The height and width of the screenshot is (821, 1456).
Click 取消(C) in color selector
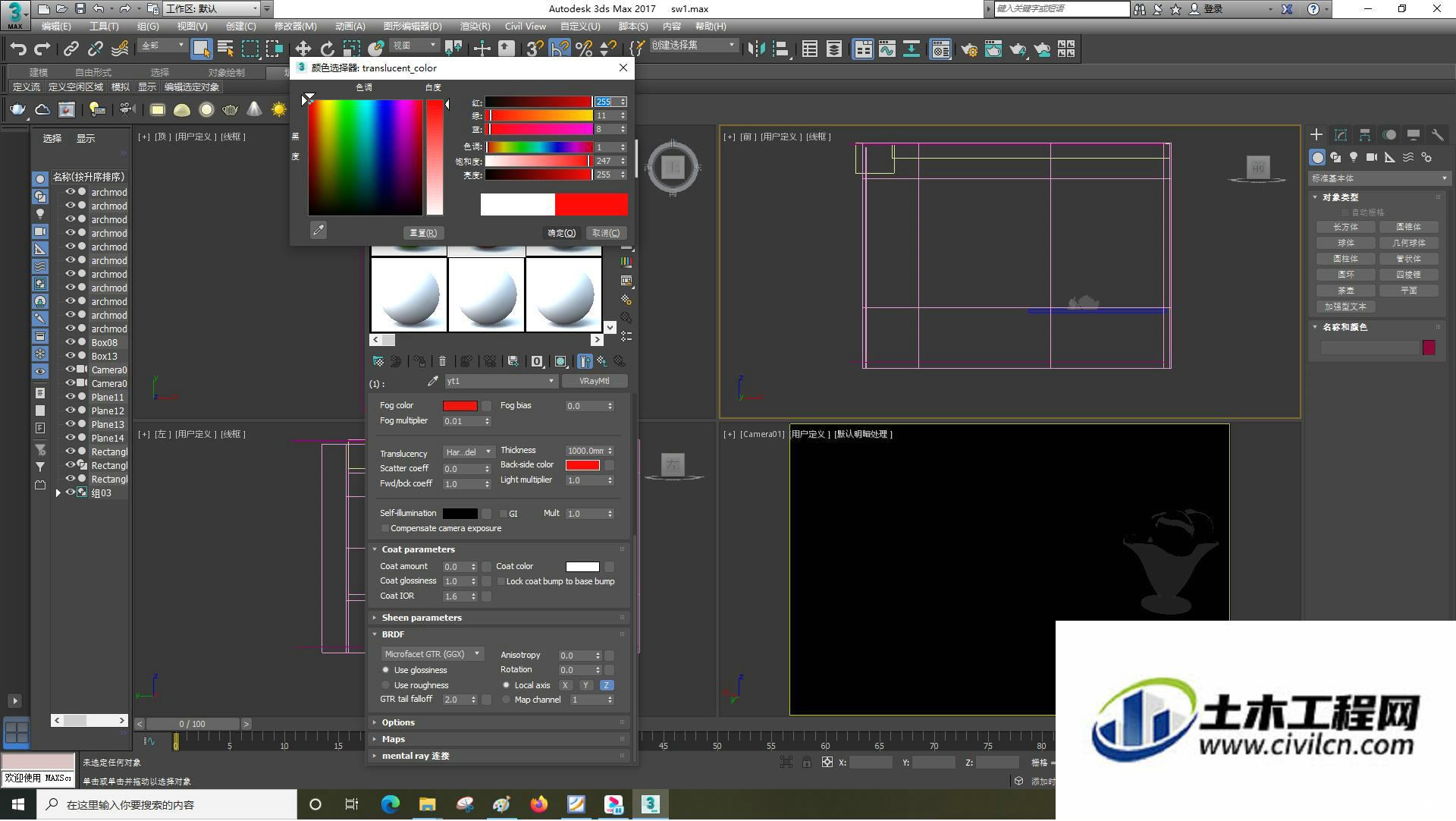point(606,233)
